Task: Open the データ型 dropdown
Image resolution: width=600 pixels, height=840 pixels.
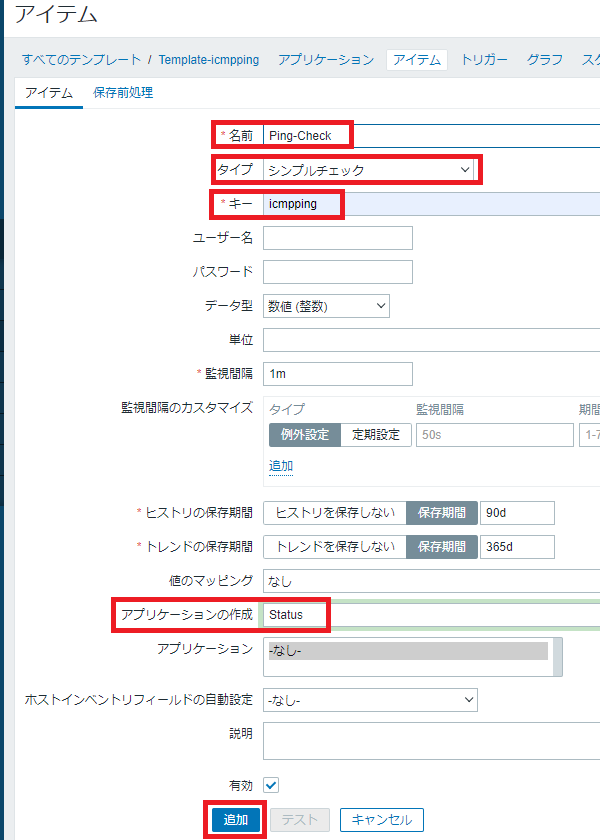Action: pyautogui.click(x=326, y=306)
